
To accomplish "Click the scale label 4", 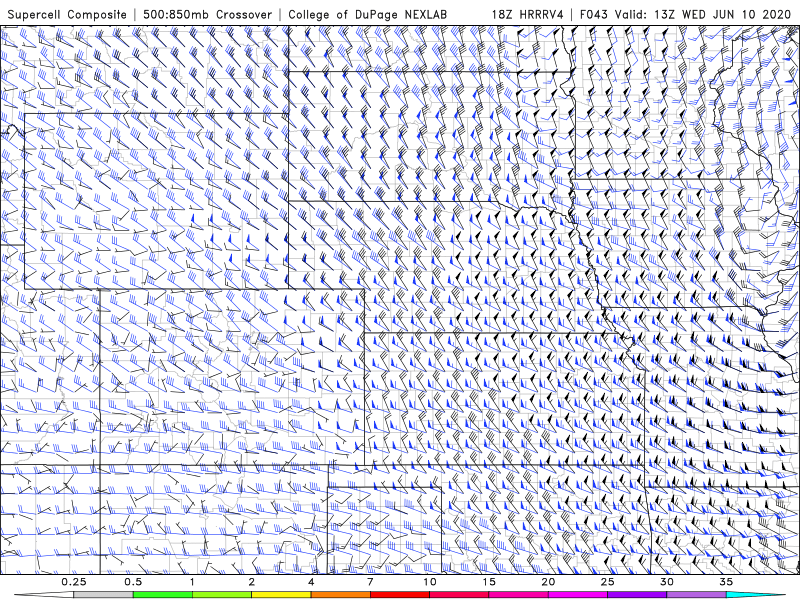I will coord(311,582).
